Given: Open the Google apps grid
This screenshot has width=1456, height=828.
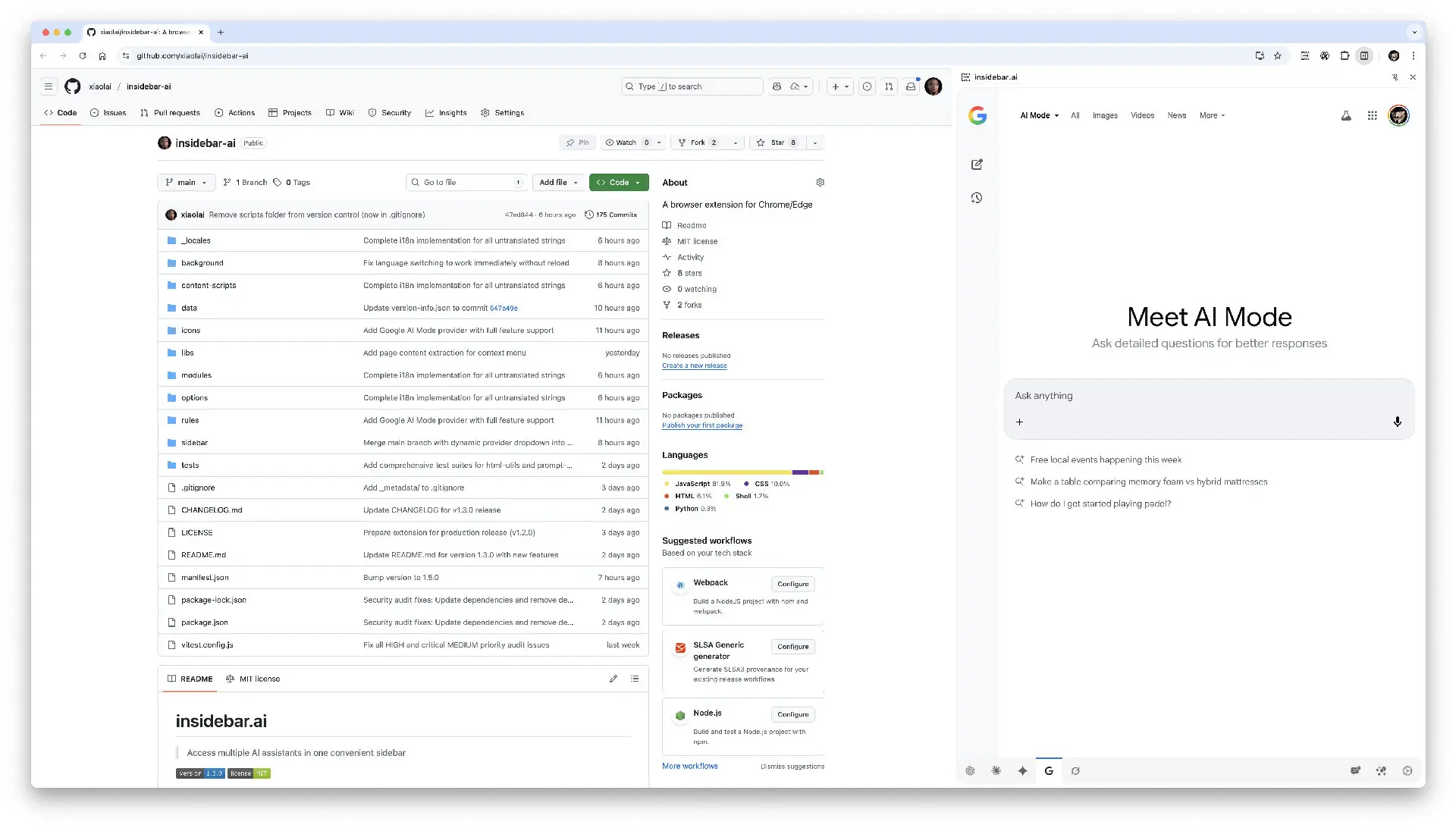Looking at the screenshot, I should 1372,116.
